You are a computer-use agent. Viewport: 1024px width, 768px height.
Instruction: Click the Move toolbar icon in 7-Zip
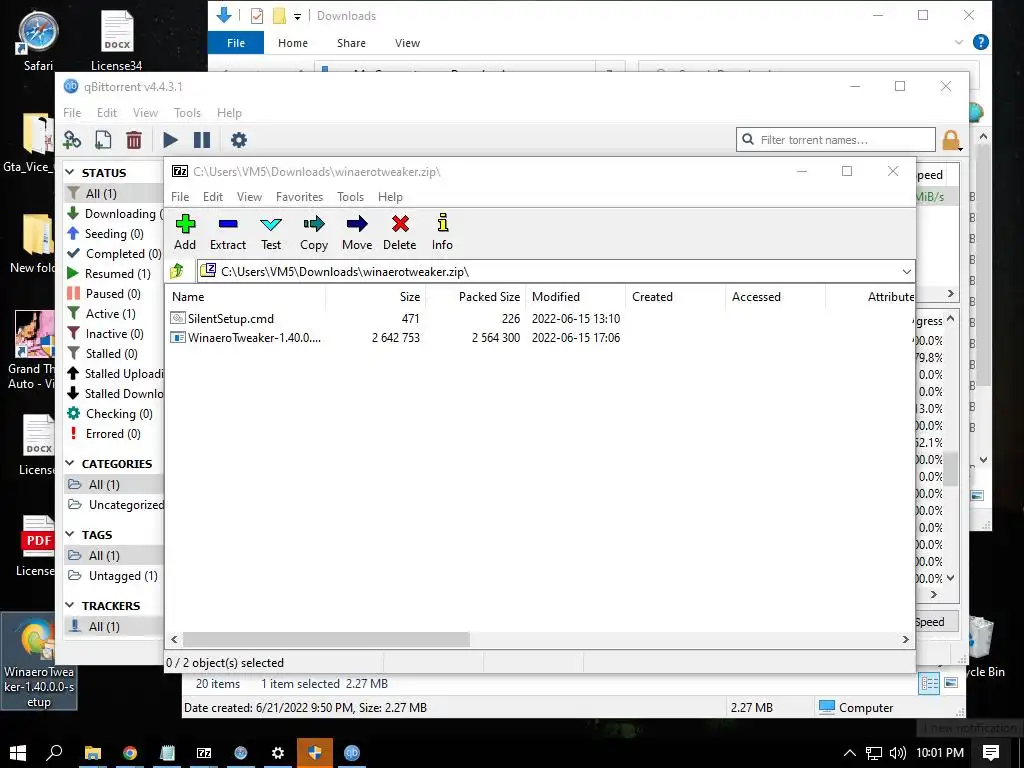pos(357,225)
